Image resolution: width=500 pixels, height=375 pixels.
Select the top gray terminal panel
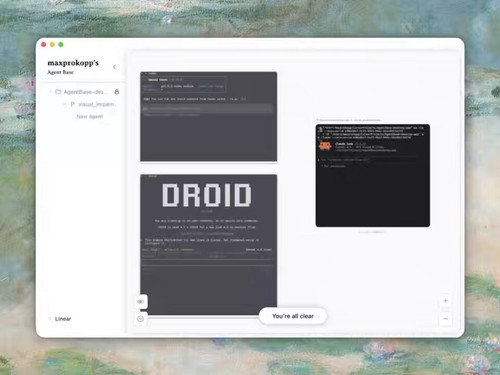(x=209, y=116)
